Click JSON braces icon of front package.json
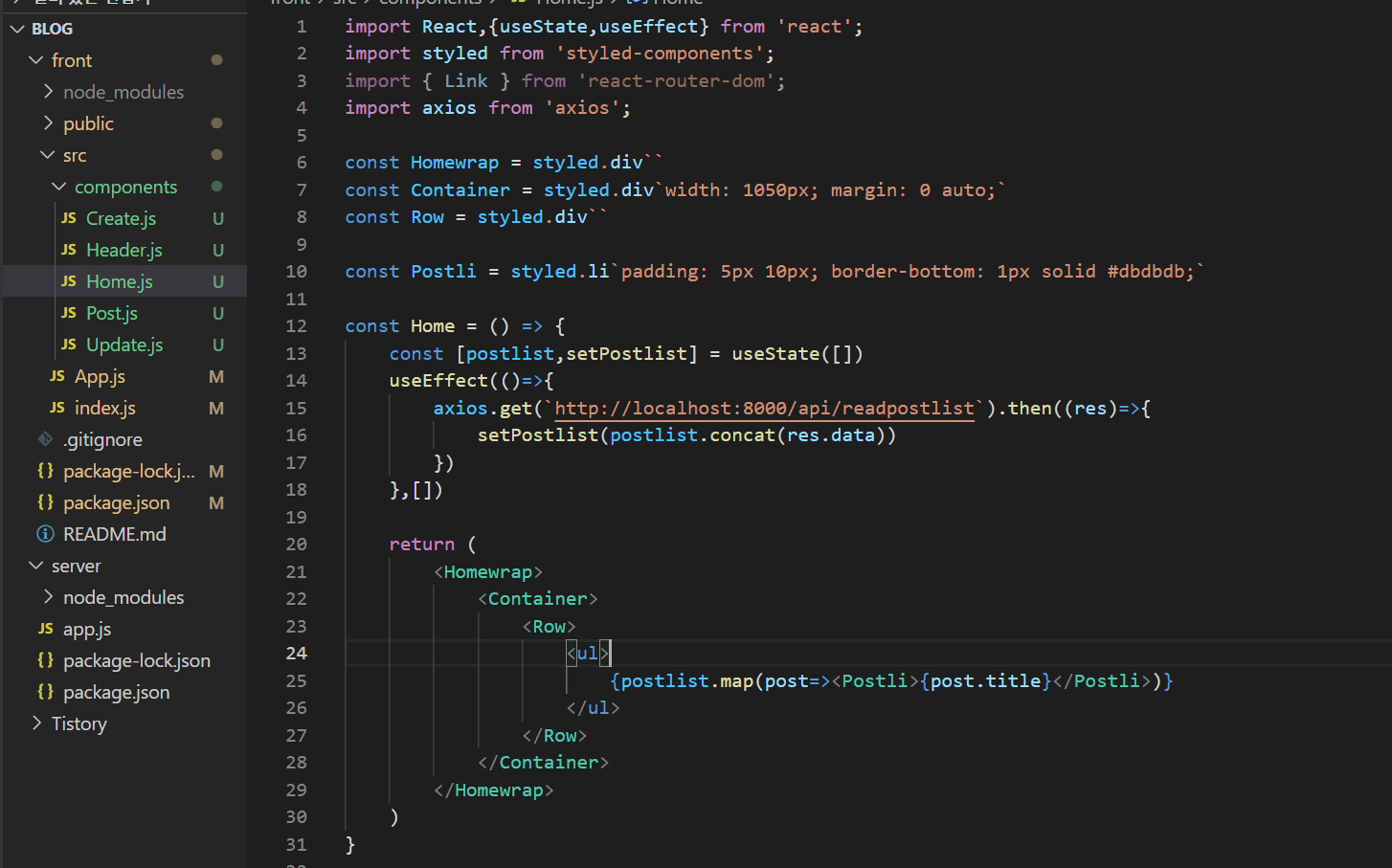This screenshot has width=1392, height=868. pyautogui.click(x=45, y=502)
